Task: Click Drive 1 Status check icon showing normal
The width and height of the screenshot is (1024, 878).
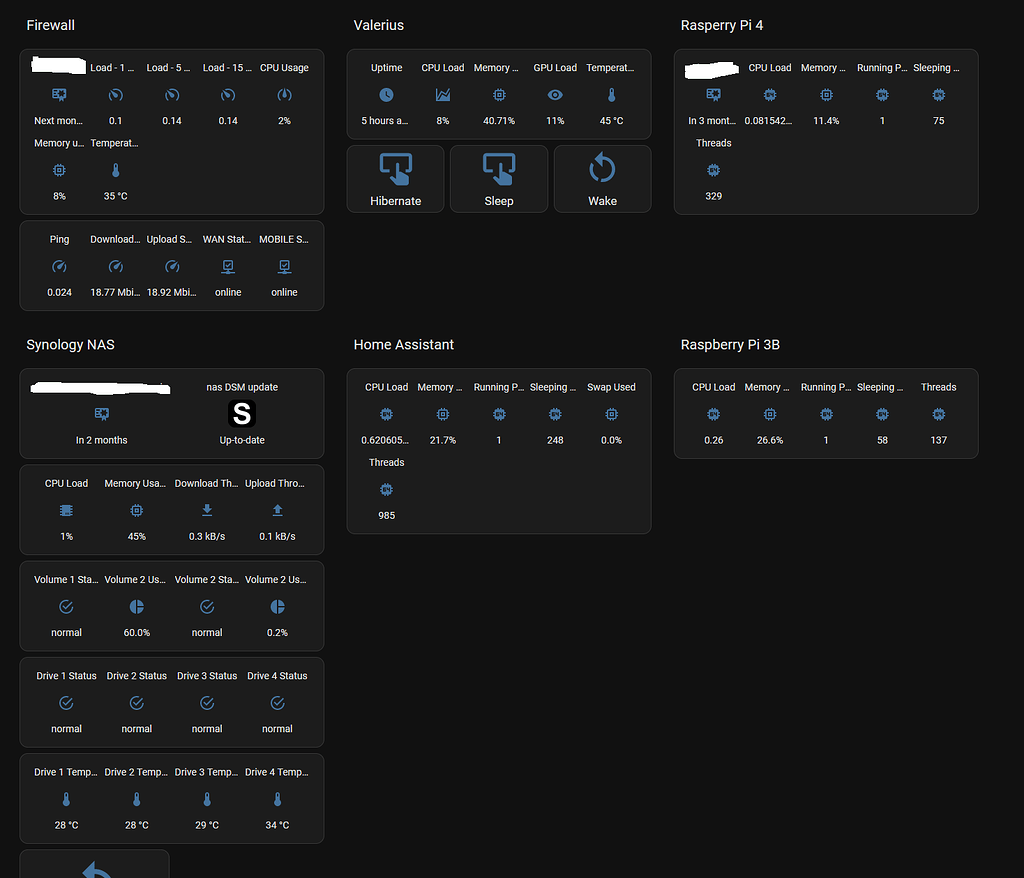Action: [66, 702]
